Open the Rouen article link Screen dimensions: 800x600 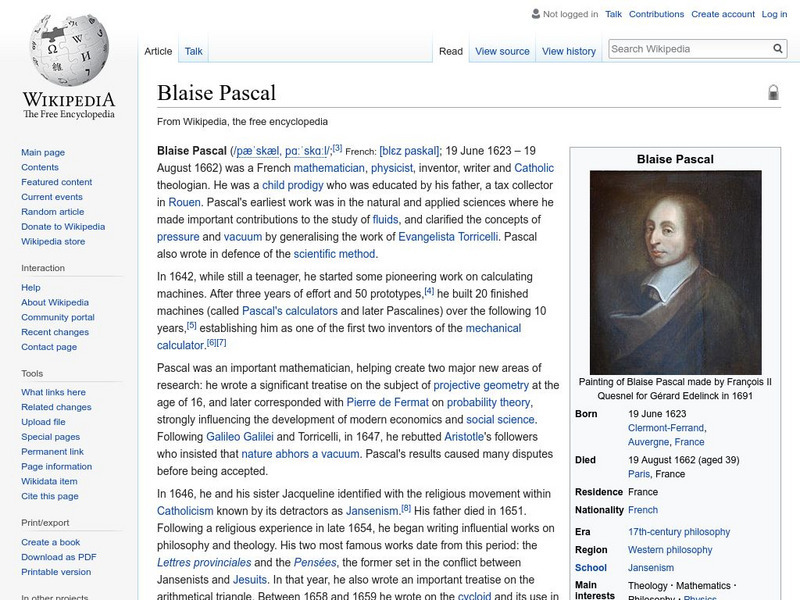[184, 202]
